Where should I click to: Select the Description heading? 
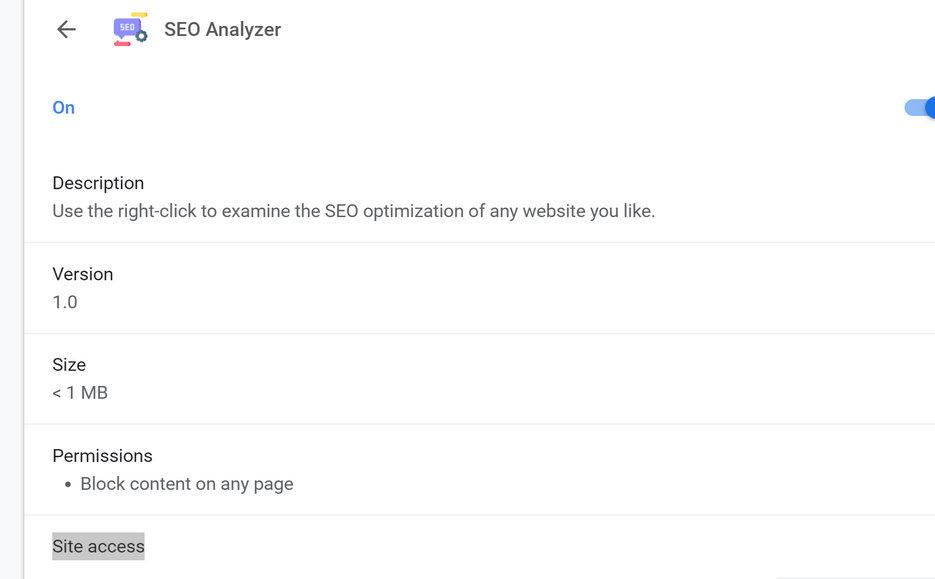coord(98,183)
